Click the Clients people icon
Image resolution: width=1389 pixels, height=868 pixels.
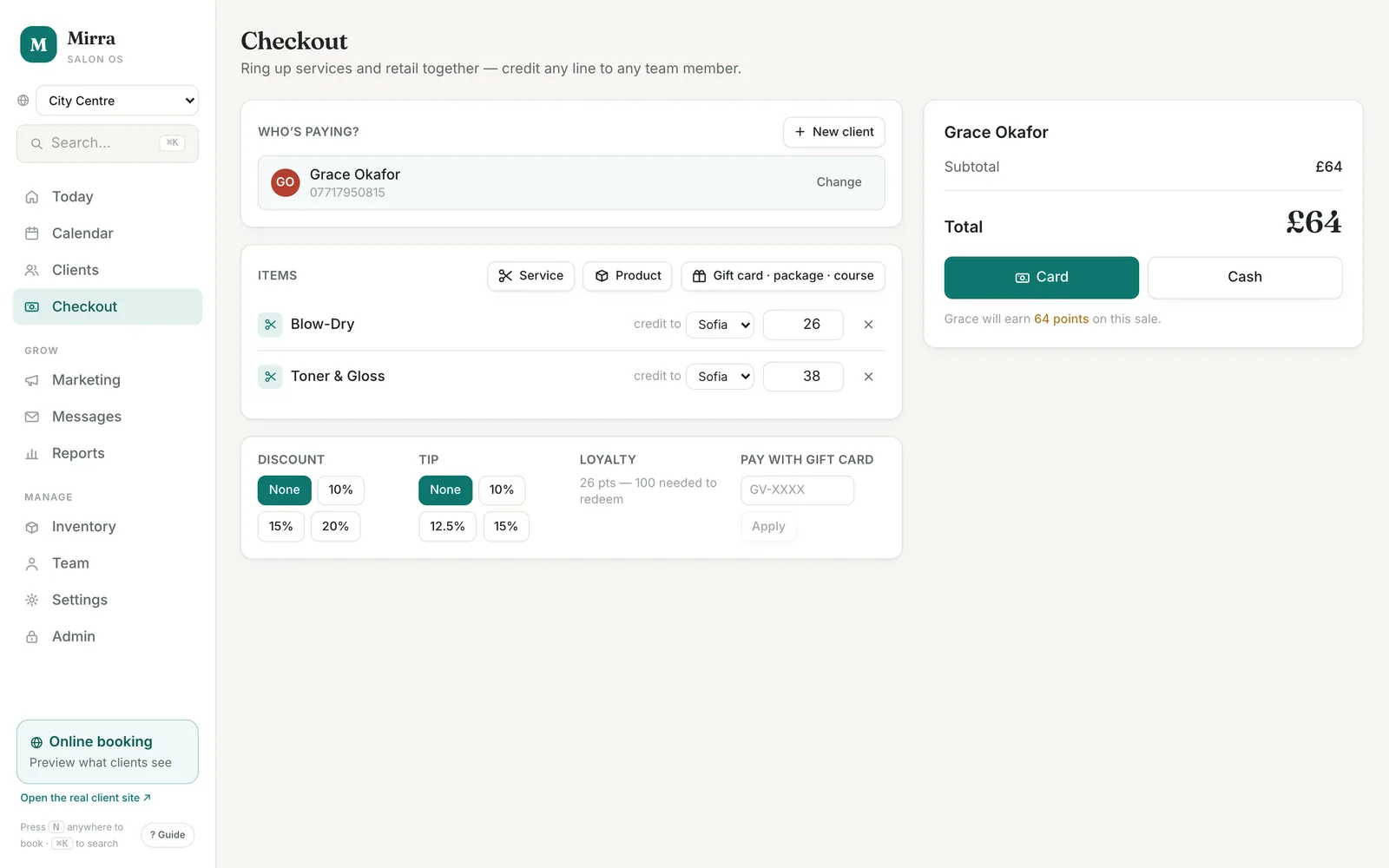(32, 270)
